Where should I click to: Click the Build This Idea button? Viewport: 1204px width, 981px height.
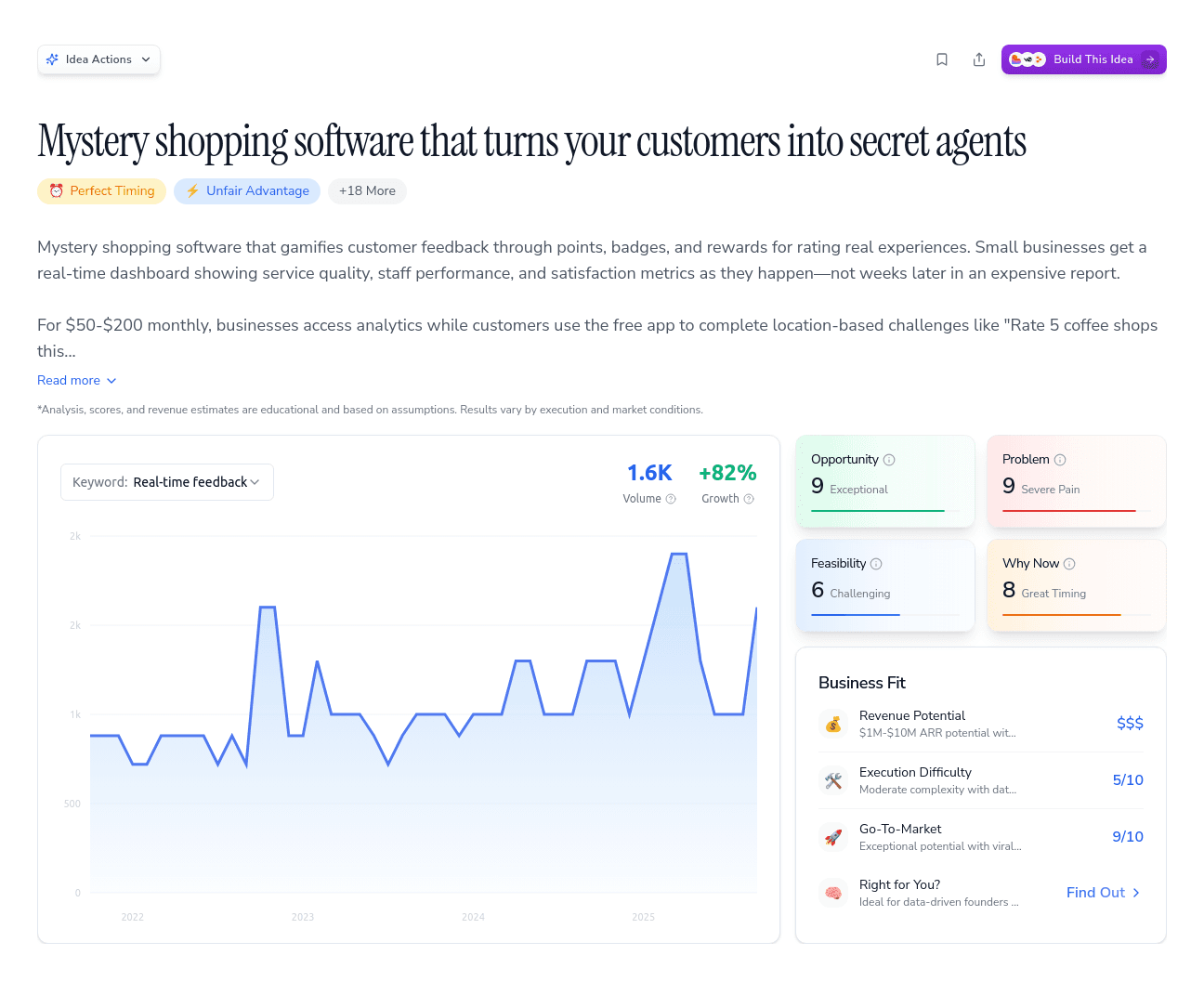click(x=1083, y=59)
